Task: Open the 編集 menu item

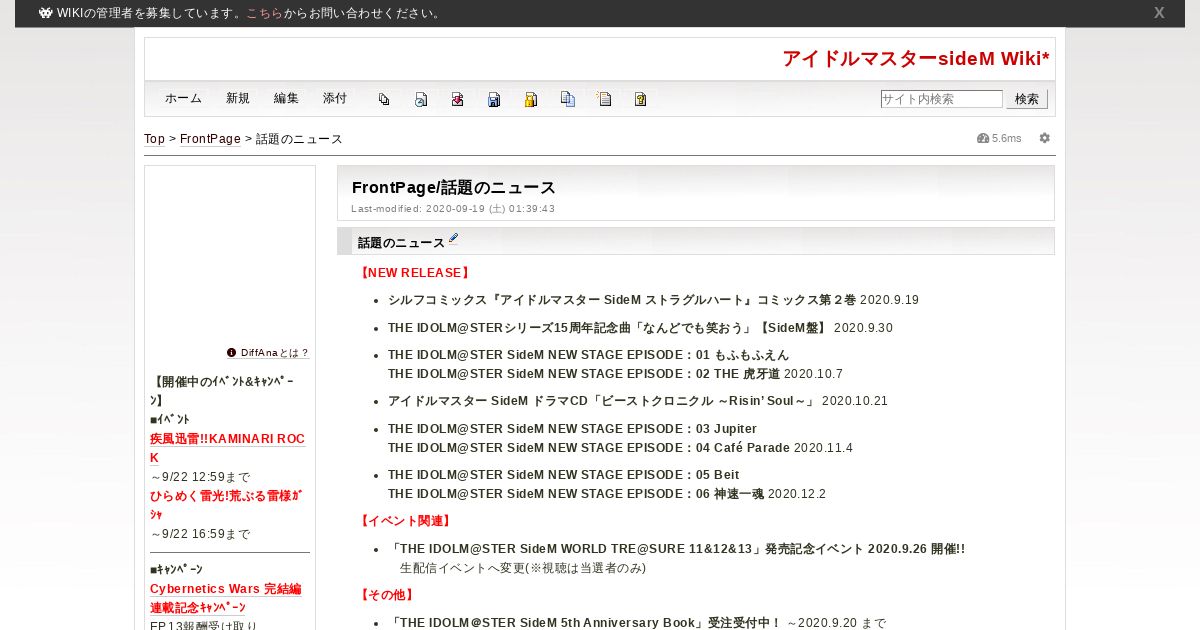Action: tap(286, 98)
